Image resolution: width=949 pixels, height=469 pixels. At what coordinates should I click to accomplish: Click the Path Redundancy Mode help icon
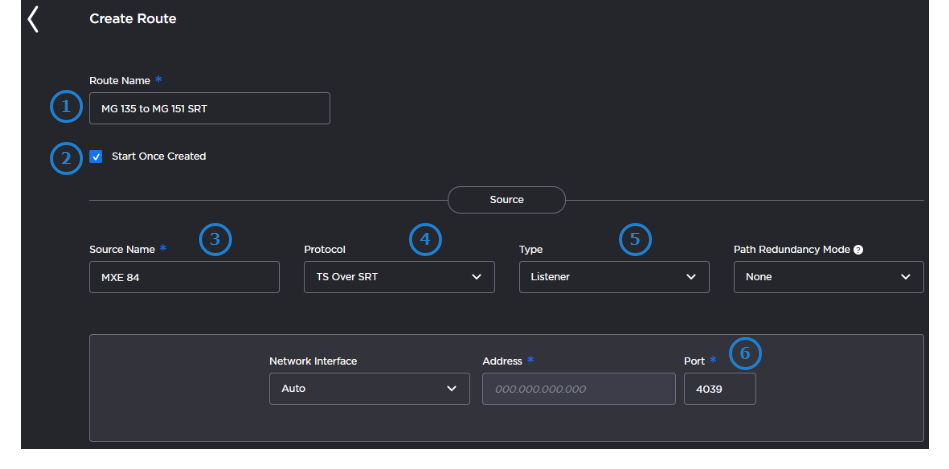click(858, 248)
